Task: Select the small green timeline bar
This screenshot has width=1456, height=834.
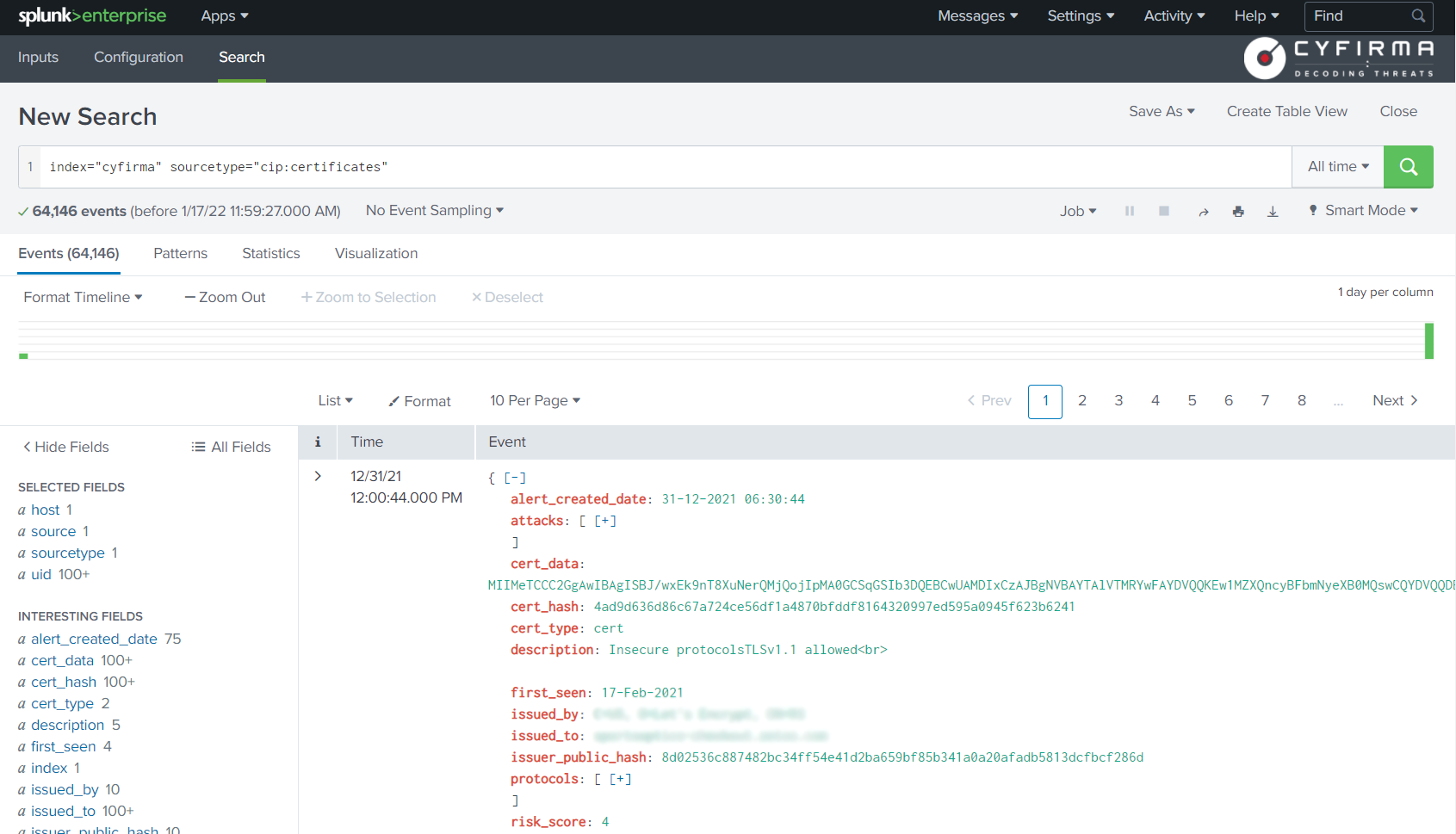Action: click(x=23, y=355)
